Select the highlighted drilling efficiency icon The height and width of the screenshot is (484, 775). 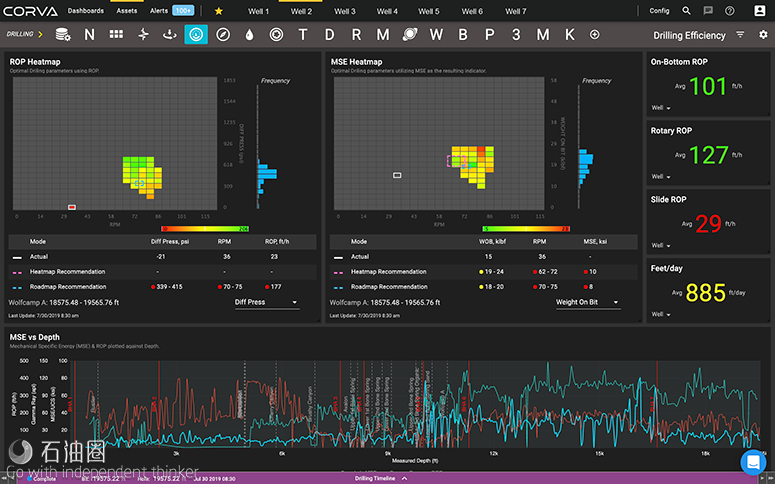196,34
